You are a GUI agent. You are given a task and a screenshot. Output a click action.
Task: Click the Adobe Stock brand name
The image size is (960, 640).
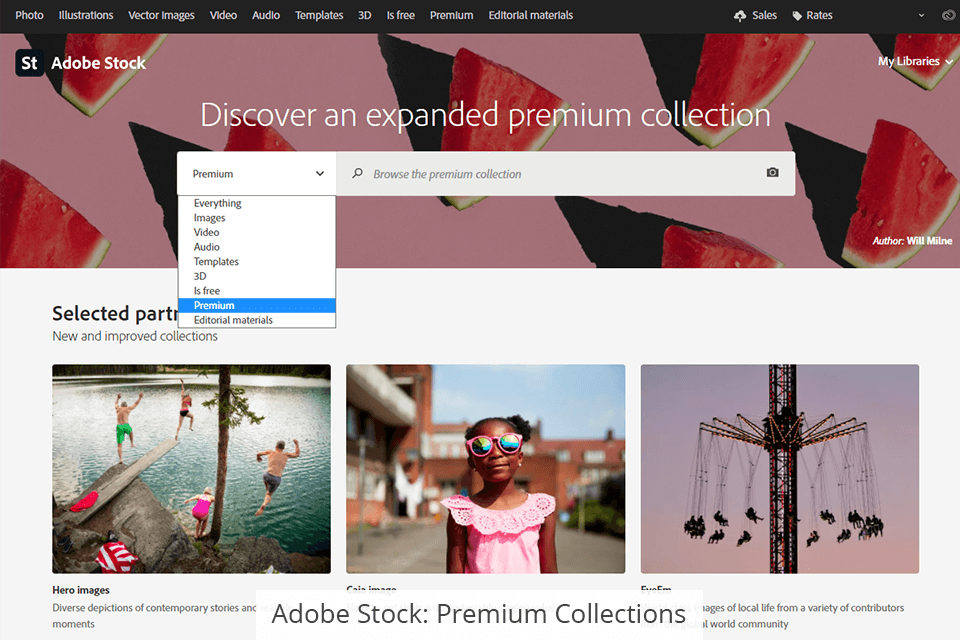[x=98, y=63]
